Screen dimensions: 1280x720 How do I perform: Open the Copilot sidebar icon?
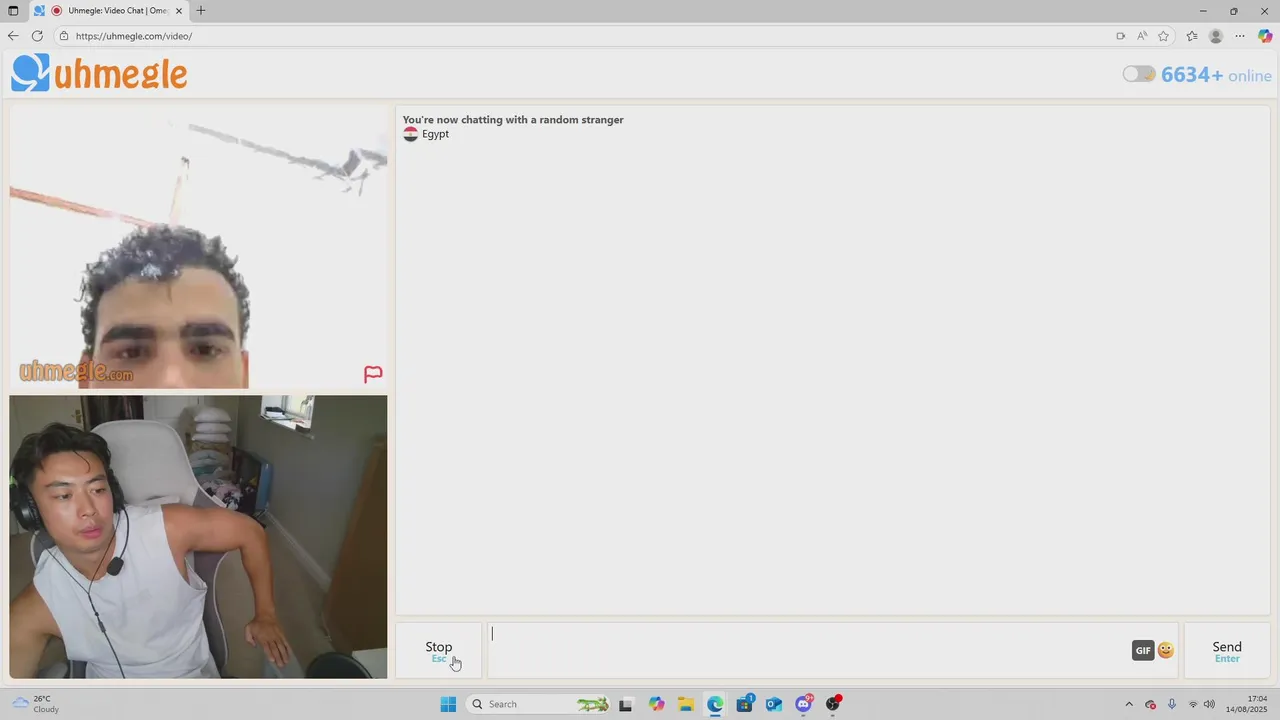tap(1265, 36)
